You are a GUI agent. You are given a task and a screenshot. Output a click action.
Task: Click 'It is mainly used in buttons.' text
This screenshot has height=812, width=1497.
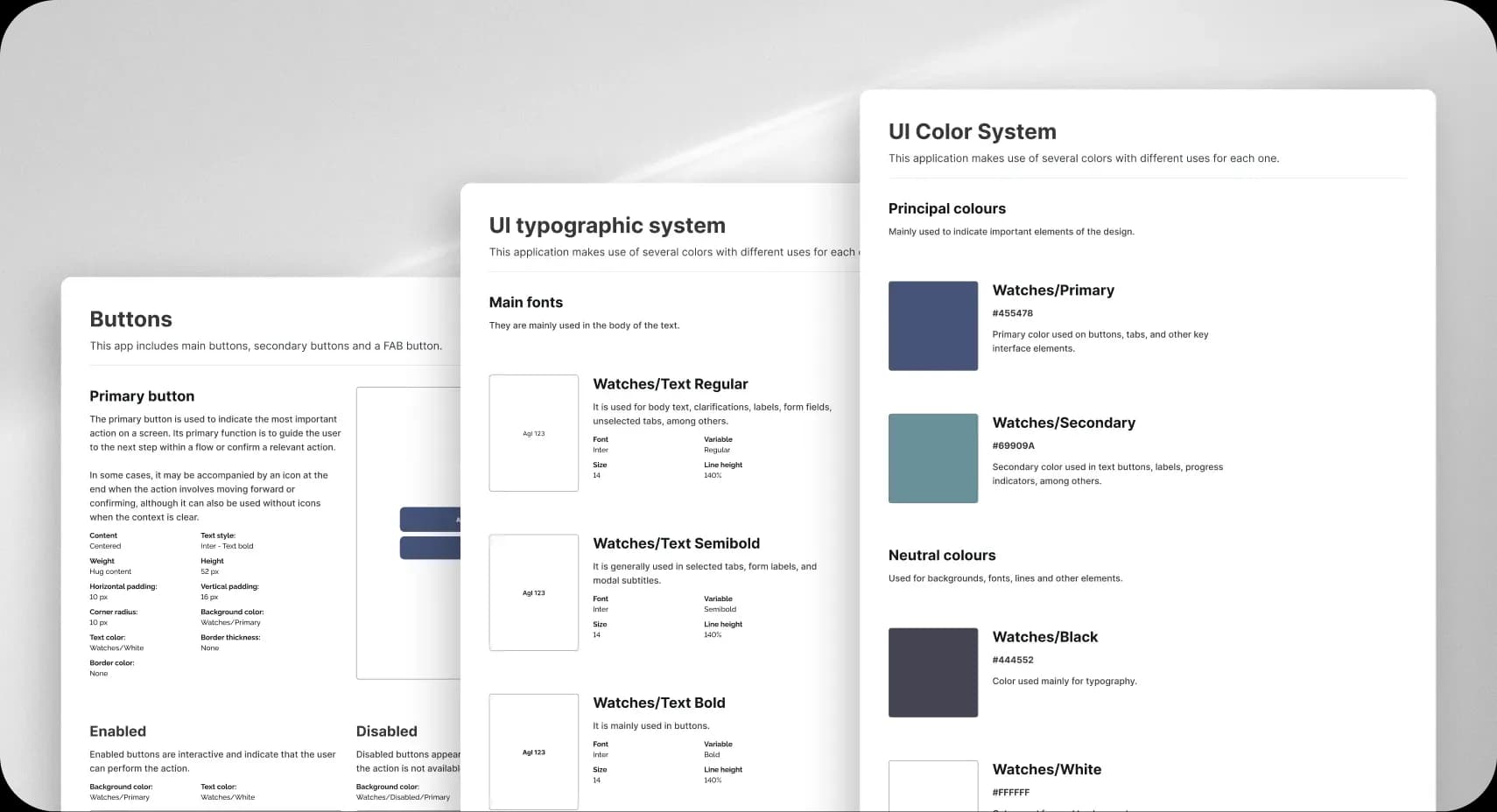point(650,725)
